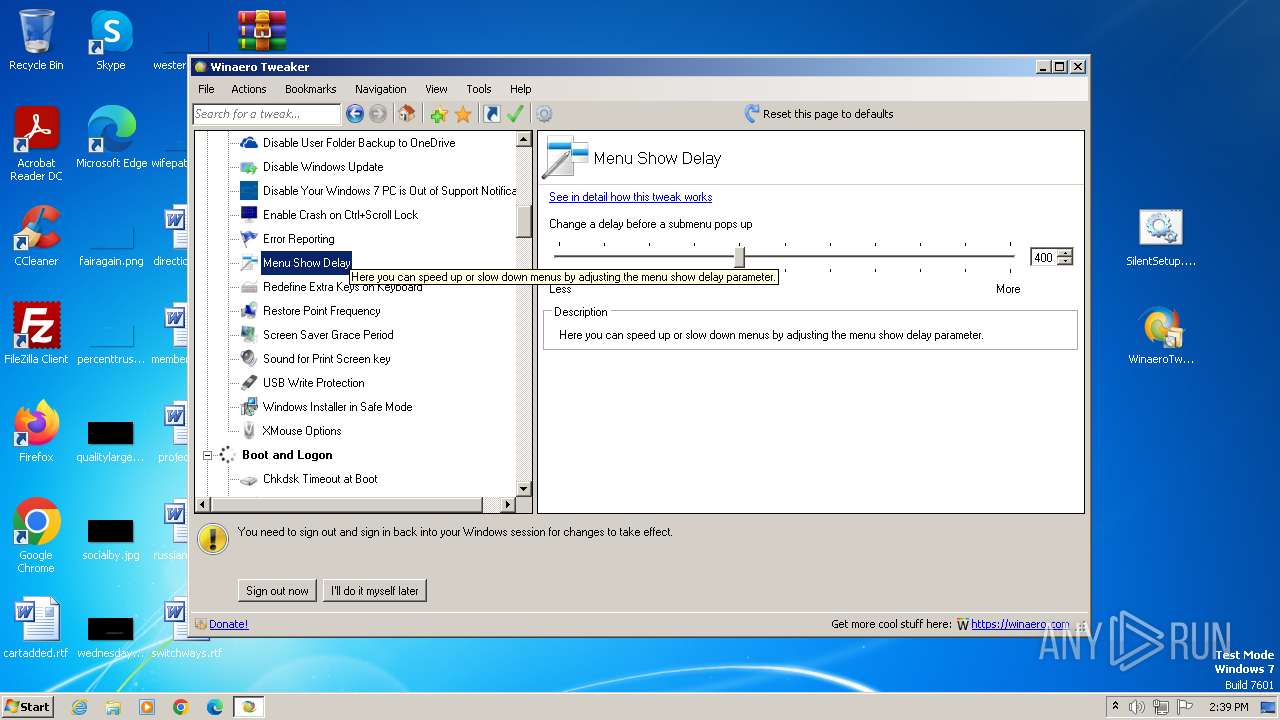The width and height of the screenshot is (1280, 720).
Task: Select Chkdsk Timeout at Boot
Action: click(x=319, y=479)
